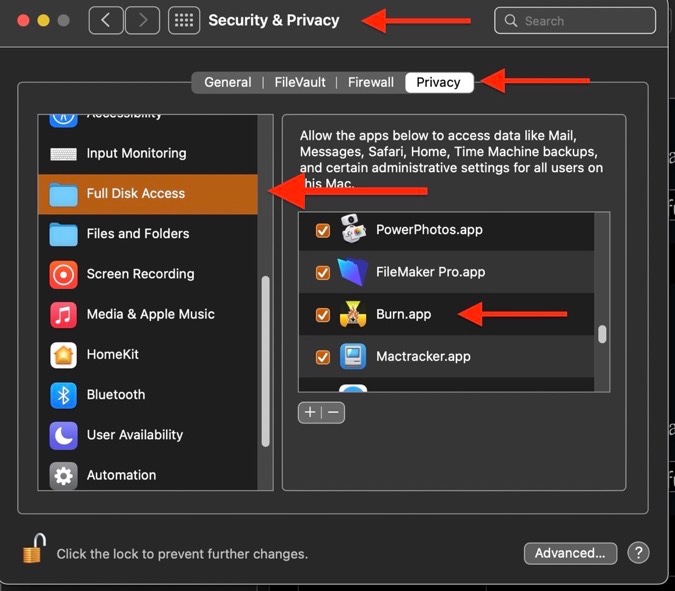The width and height of the screenshot is (675, 591).
Task: Select HomeKit category
Action: coord(148,355)
